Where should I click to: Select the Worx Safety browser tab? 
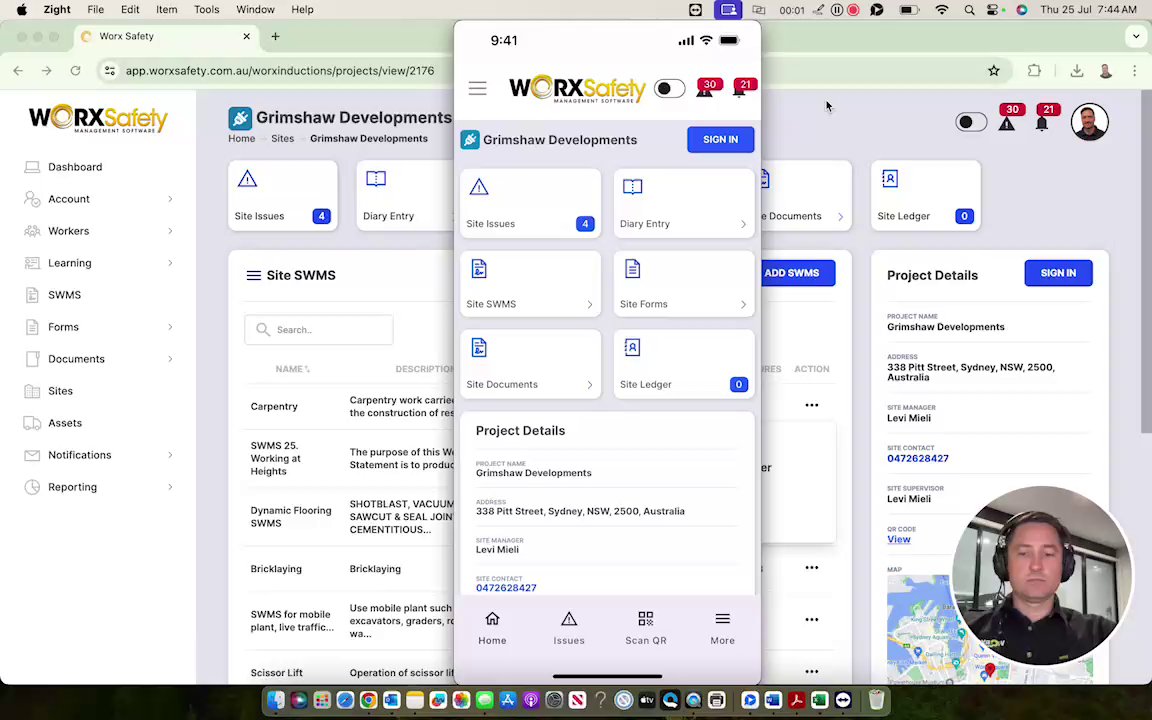point(165,36)
